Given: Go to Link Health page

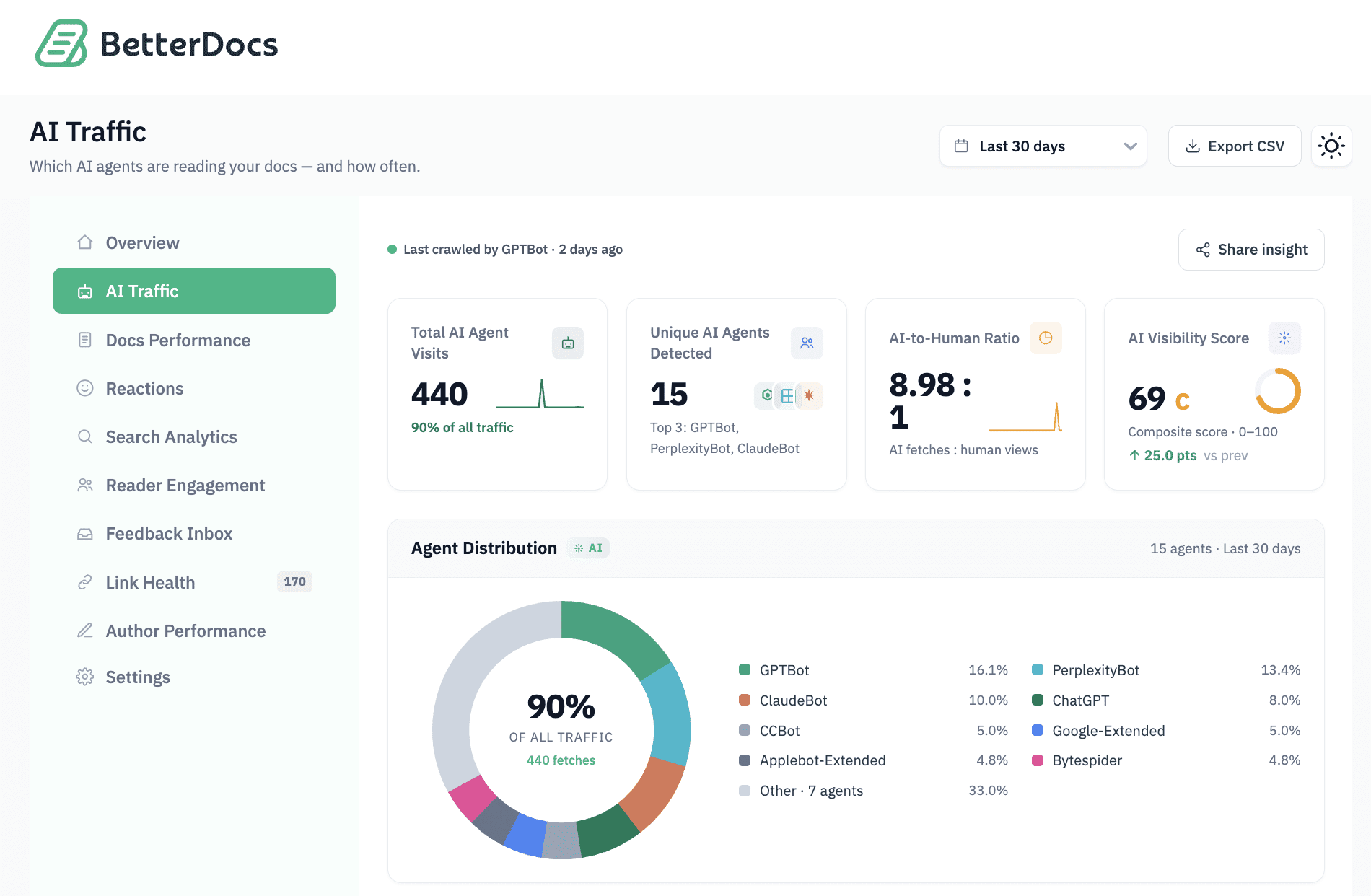Looking at the screenshot, I should coord(194,582).
